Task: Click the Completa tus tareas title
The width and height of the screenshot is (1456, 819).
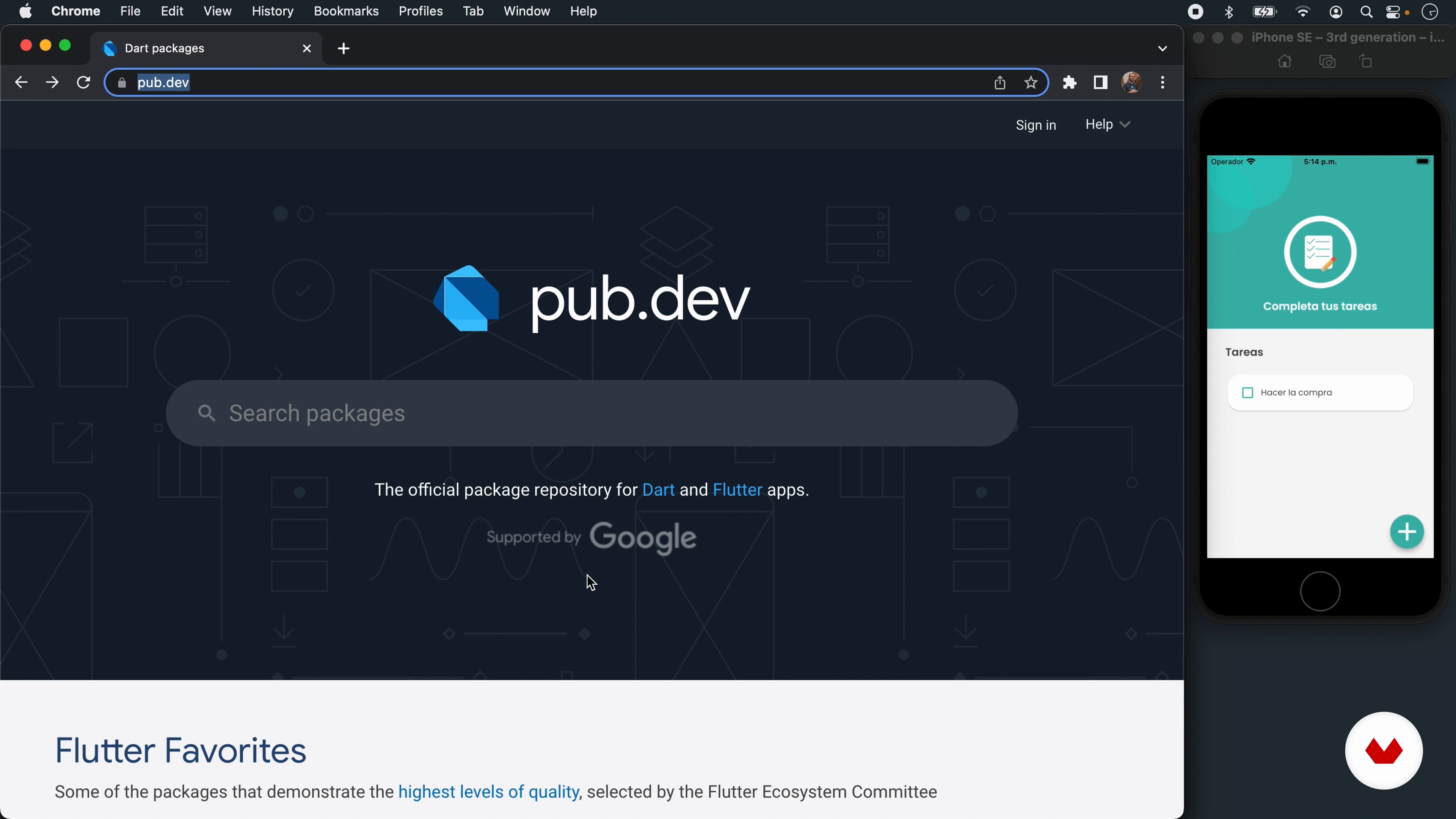Action: 1320,306
